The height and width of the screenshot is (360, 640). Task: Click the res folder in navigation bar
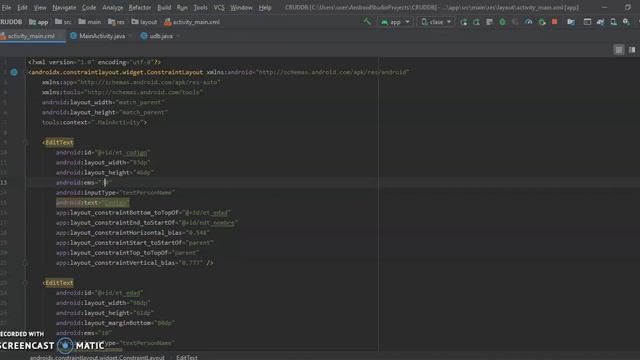[x=116, y=22]
